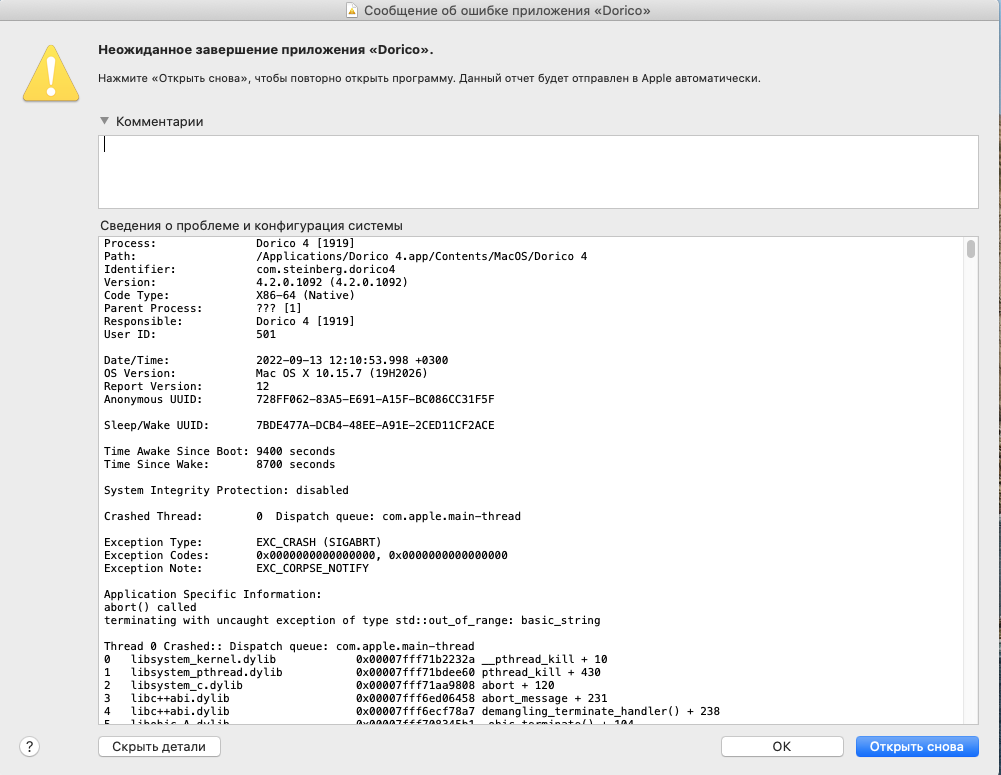Click the Report Version 12 line
The width and height of the screenshot is (1001, 775).
point(186,386)
